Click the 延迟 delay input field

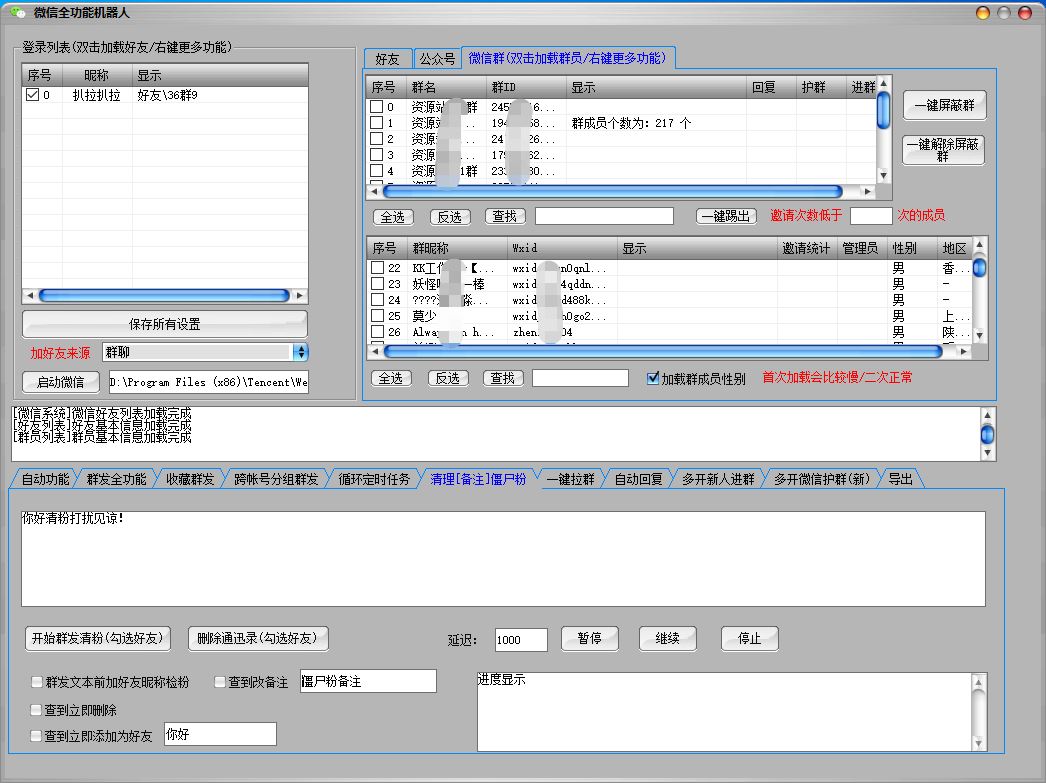tap(521, 640)
